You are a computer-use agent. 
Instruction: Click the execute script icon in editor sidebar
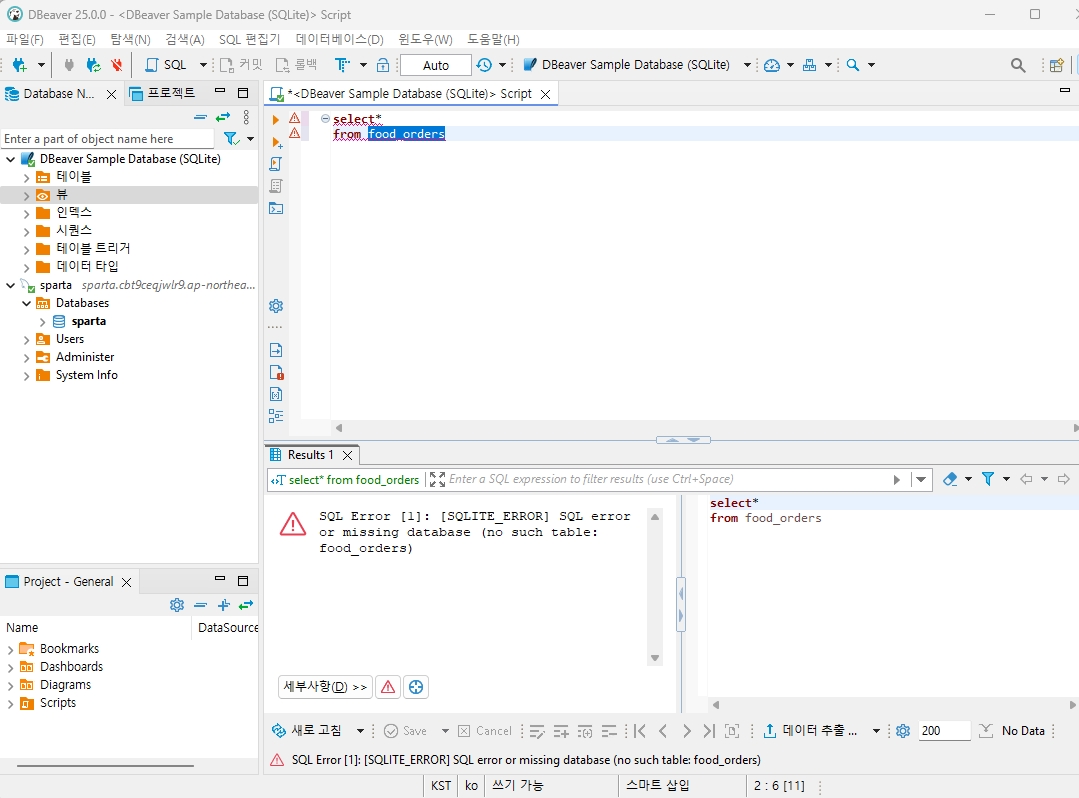coord(276,164)
